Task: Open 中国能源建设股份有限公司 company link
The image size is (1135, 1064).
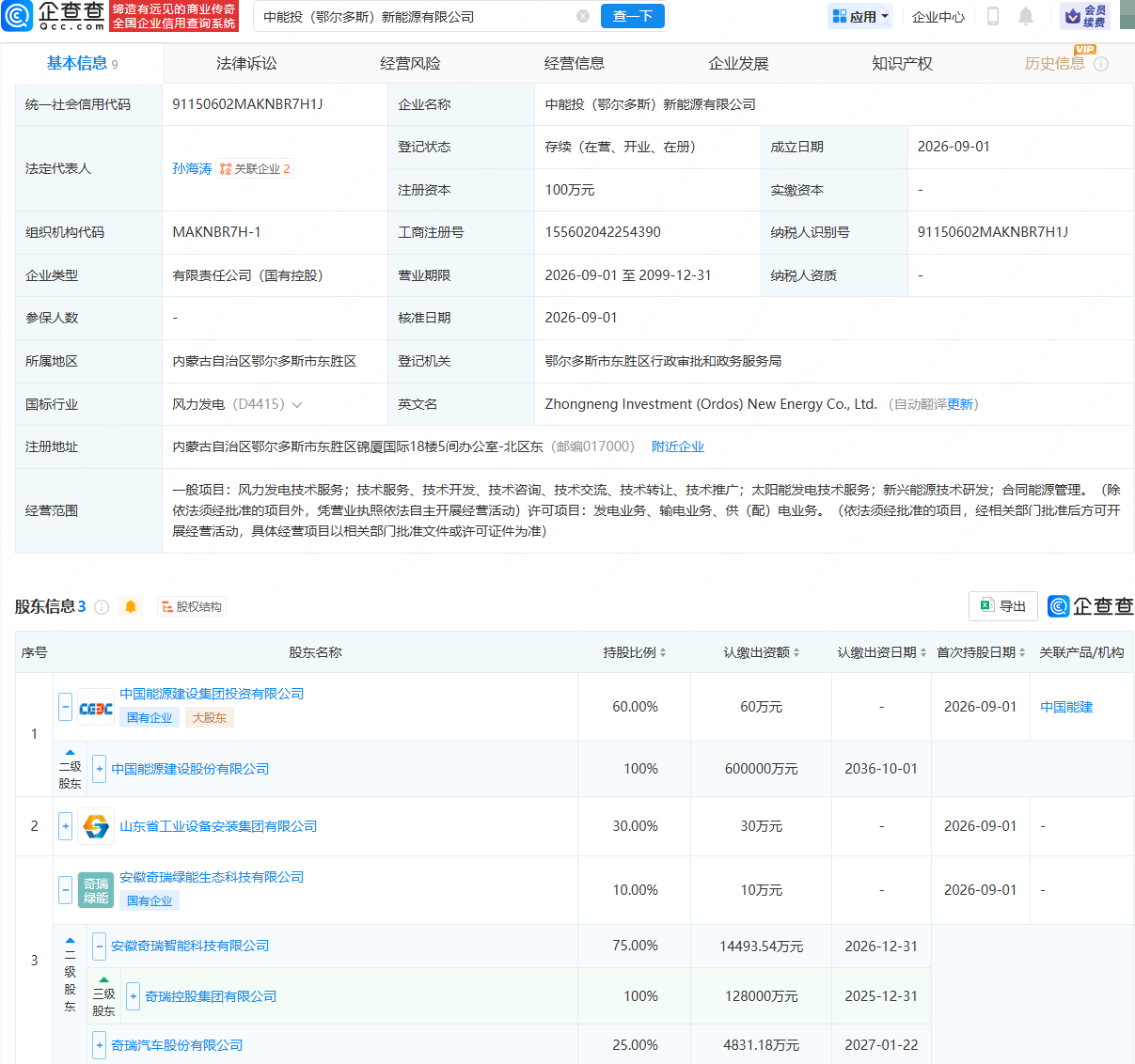Action: click(x=190, y=769)
